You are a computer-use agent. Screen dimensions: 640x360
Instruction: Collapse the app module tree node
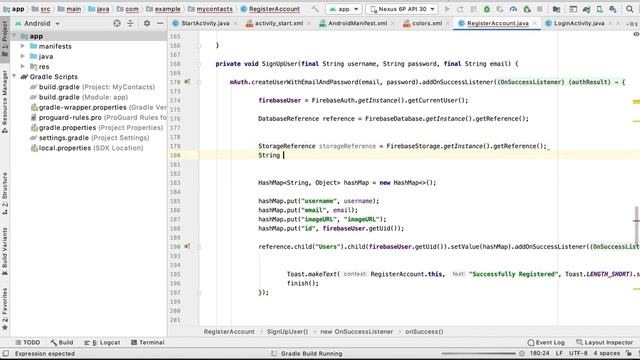15,36
